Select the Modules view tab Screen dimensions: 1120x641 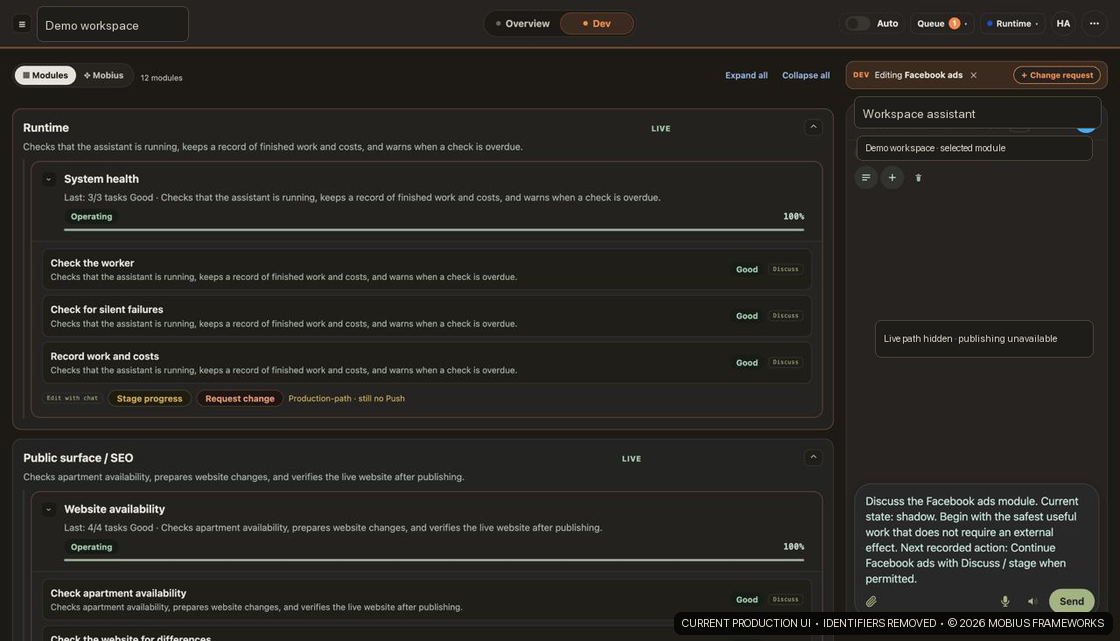(x=46, y=75)
